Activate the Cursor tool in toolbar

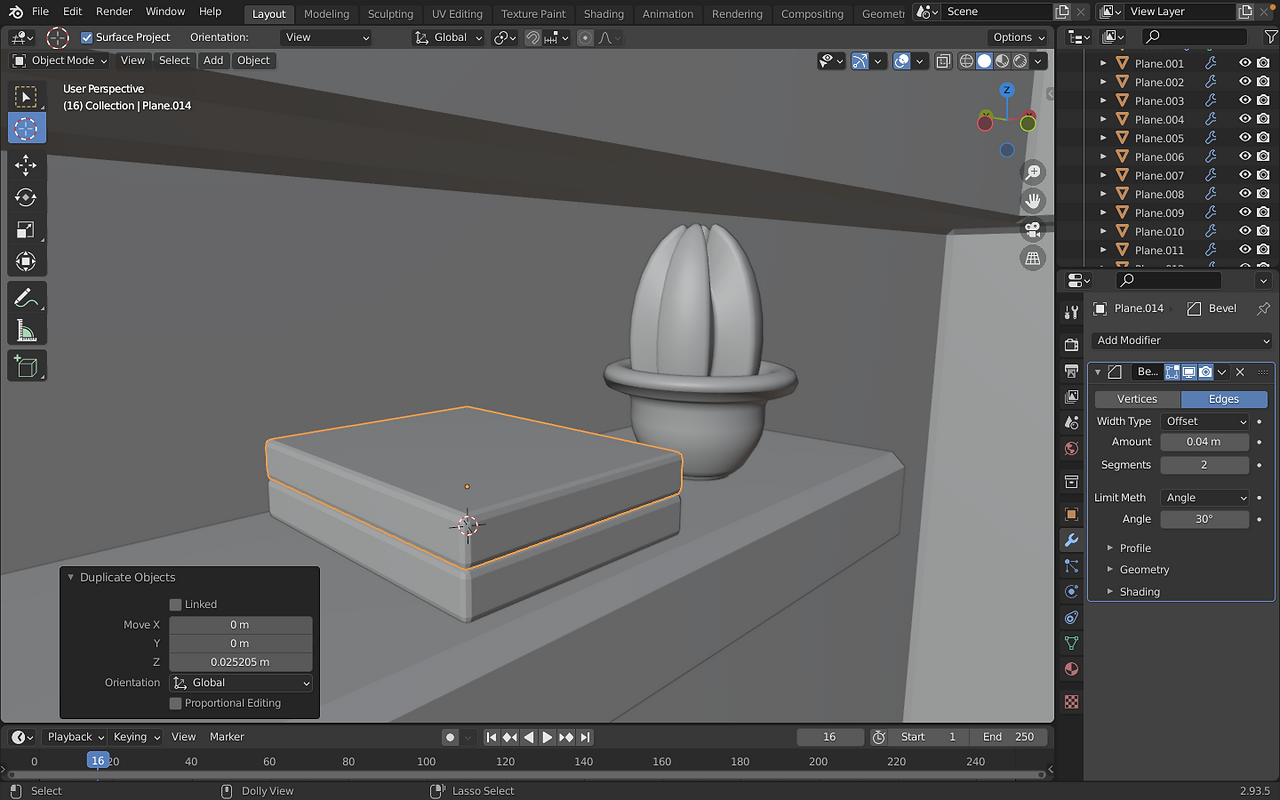pos(26,128)
